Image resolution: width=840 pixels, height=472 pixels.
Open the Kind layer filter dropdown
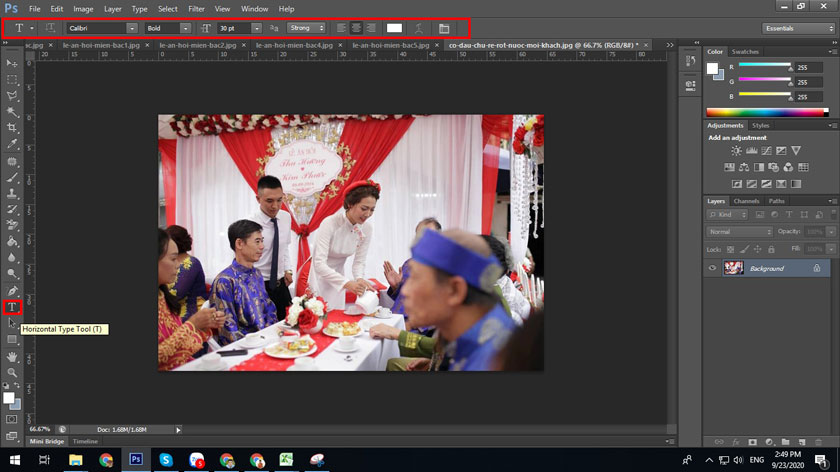point(728,214)
